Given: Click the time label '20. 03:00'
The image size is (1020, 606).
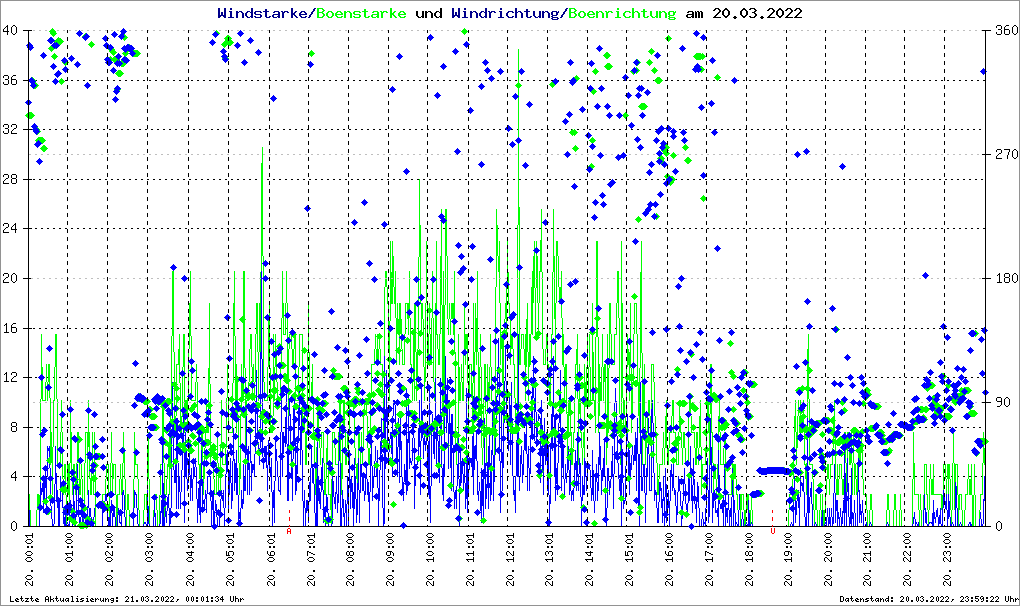Looking at the screenshot, I should tap(149, 559).
